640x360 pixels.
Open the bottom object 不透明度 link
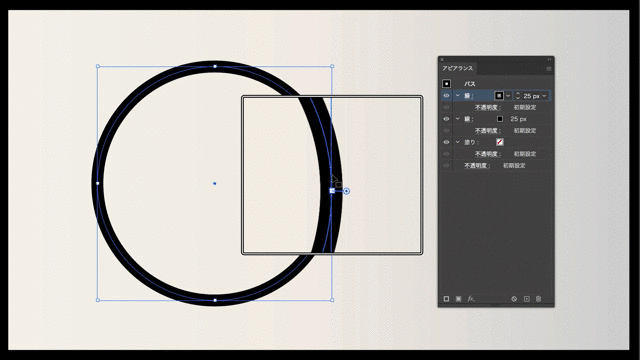tap(477, 166)
